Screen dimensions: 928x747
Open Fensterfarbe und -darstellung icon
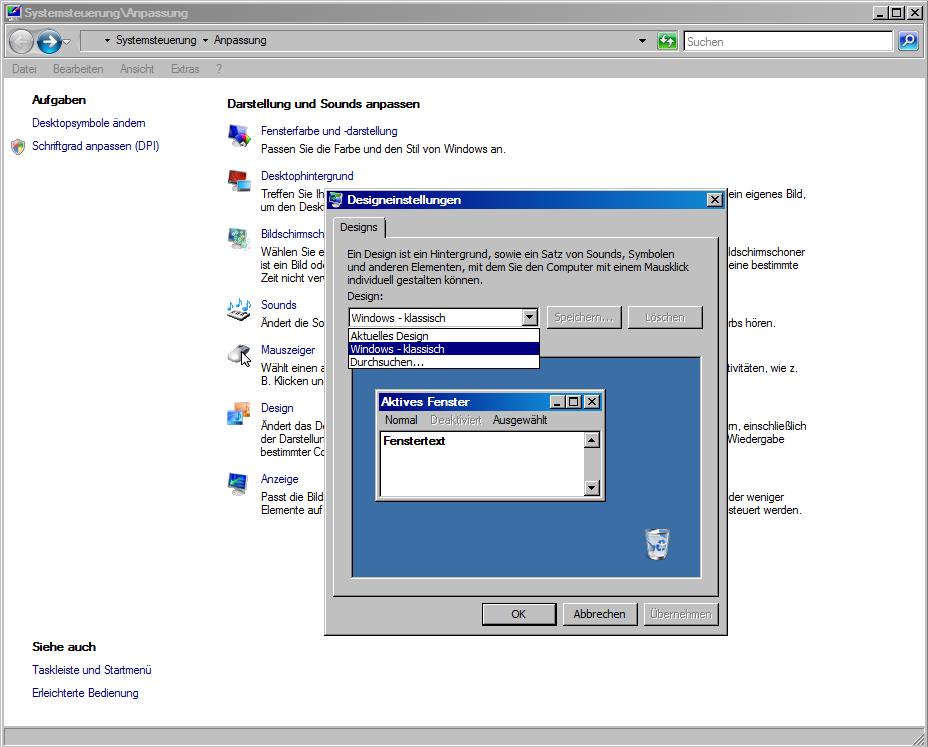pos(240,136)
